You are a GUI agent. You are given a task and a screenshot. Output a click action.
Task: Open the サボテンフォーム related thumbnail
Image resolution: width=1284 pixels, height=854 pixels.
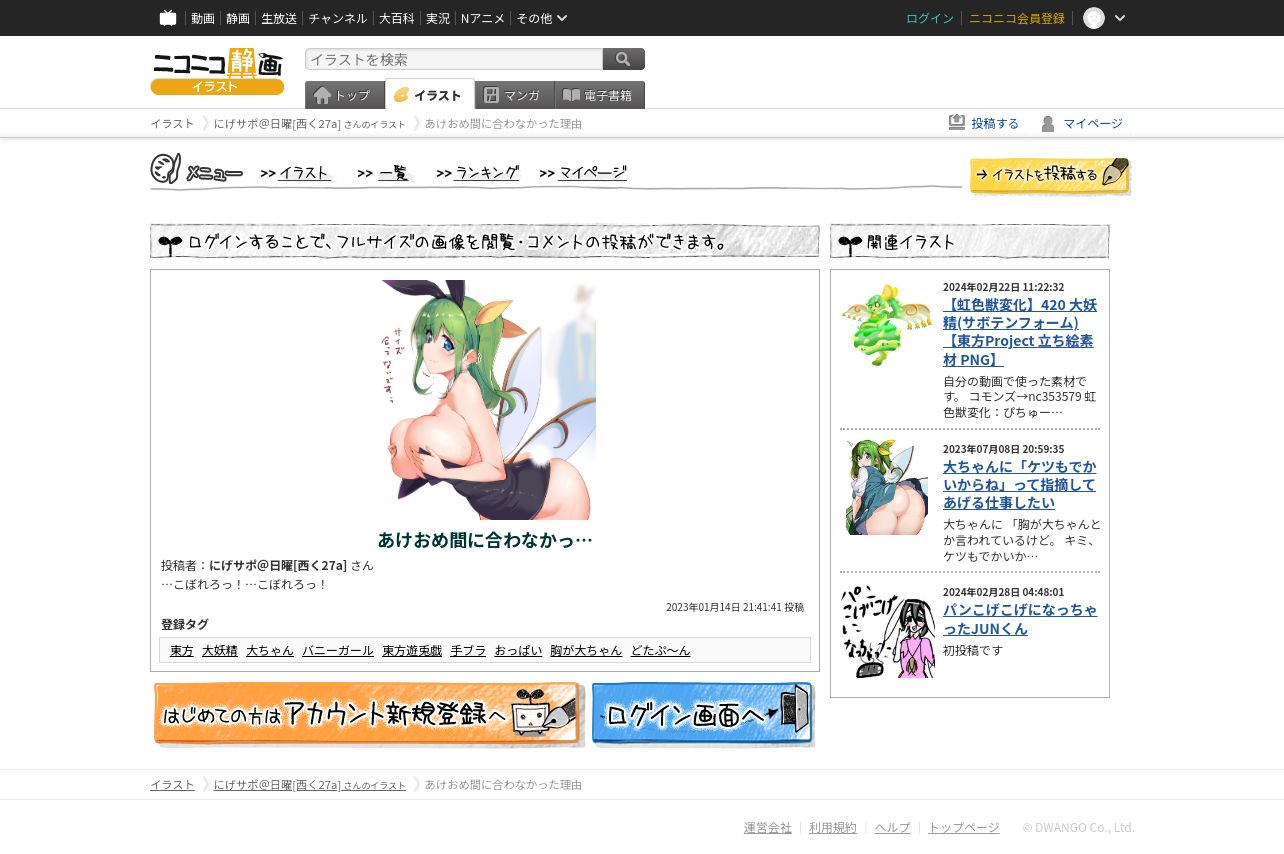[x=886, y=326]
